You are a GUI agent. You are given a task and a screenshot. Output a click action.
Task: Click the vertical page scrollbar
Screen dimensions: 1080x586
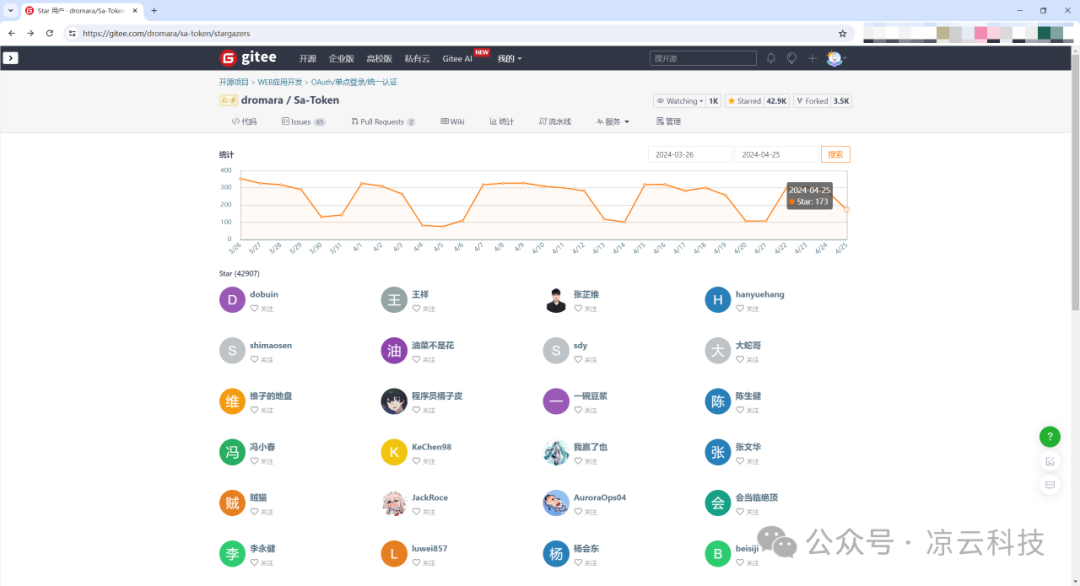click(1074, 182)
